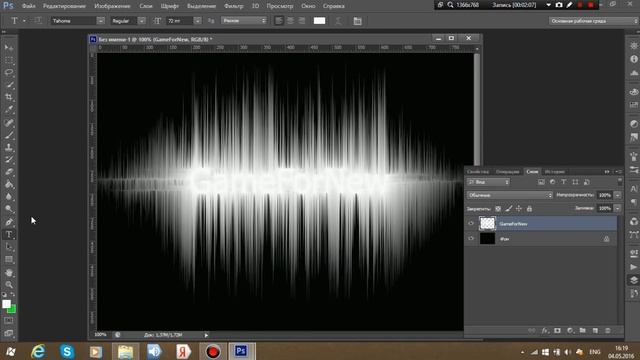640x360 pixels.
Task: Hide the black background layer
Action: click(x=471, y=239)
